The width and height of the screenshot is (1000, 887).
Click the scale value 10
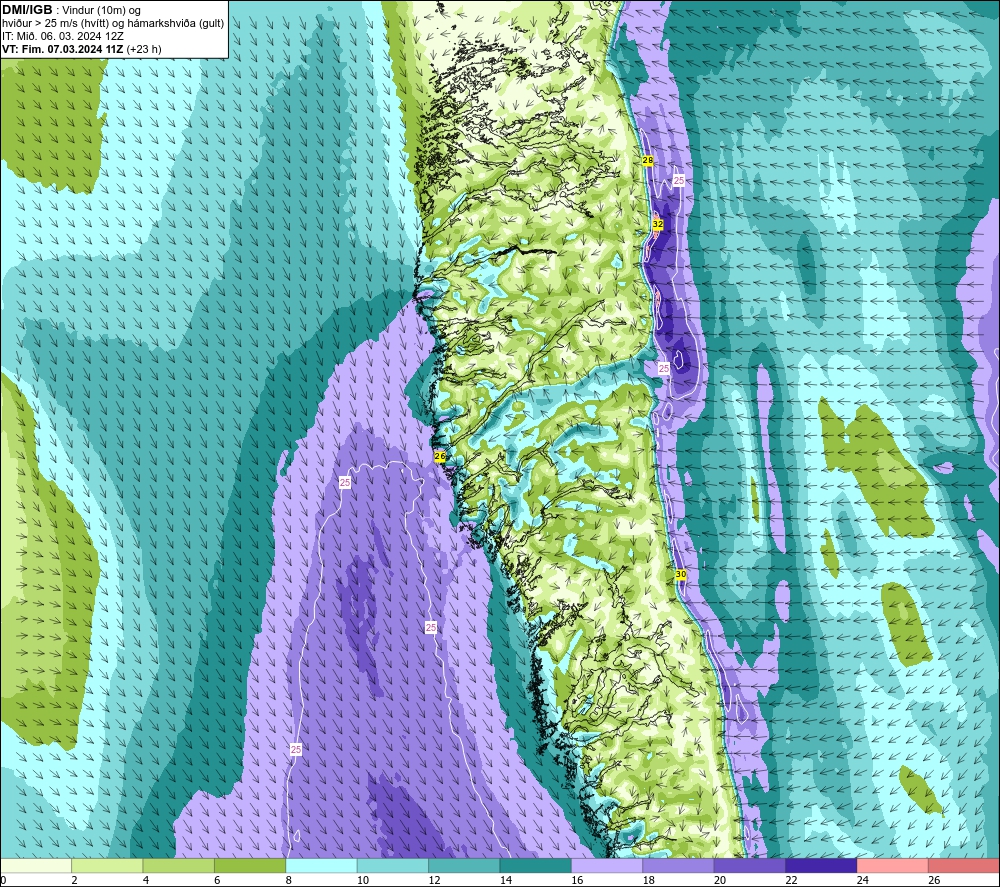pyautogui.click(x=363, y=880)
